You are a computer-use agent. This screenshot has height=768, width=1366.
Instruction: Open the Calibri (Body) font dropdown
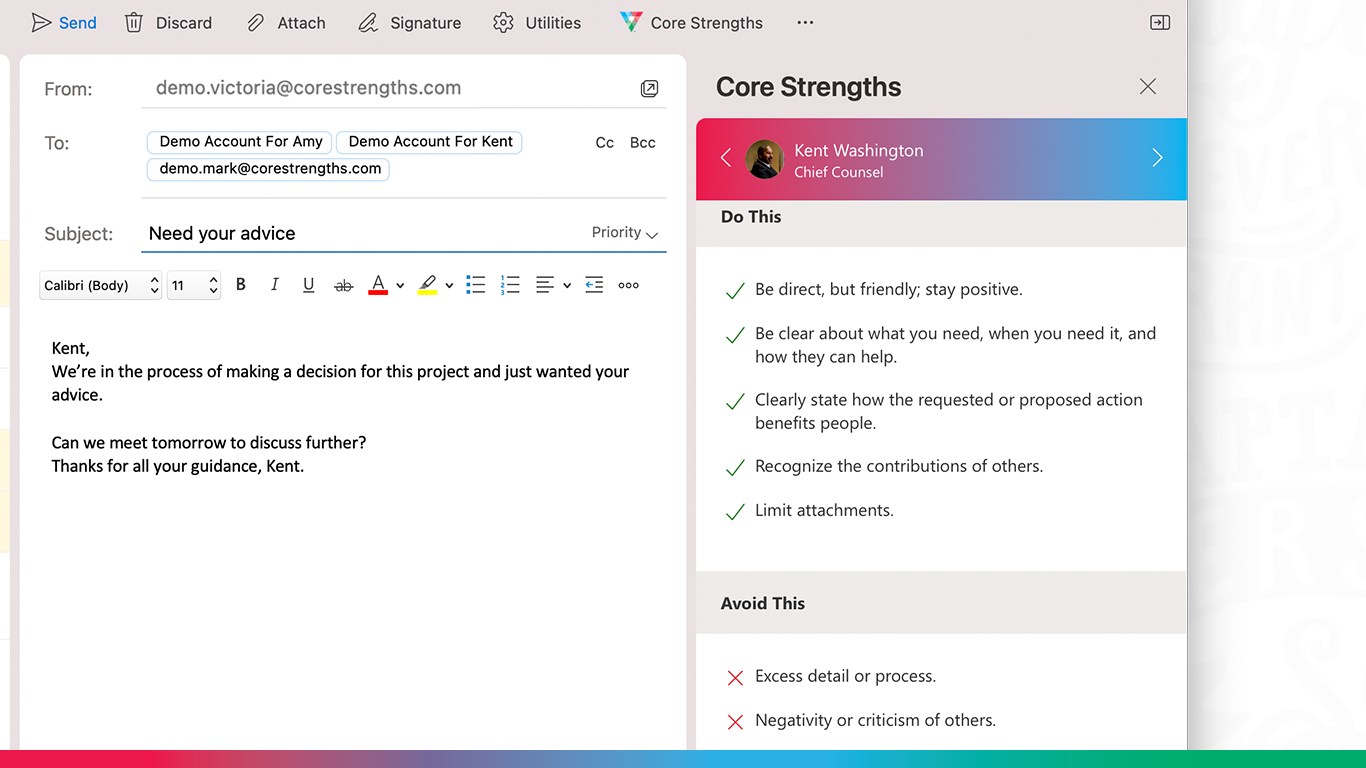coord(101,285)
